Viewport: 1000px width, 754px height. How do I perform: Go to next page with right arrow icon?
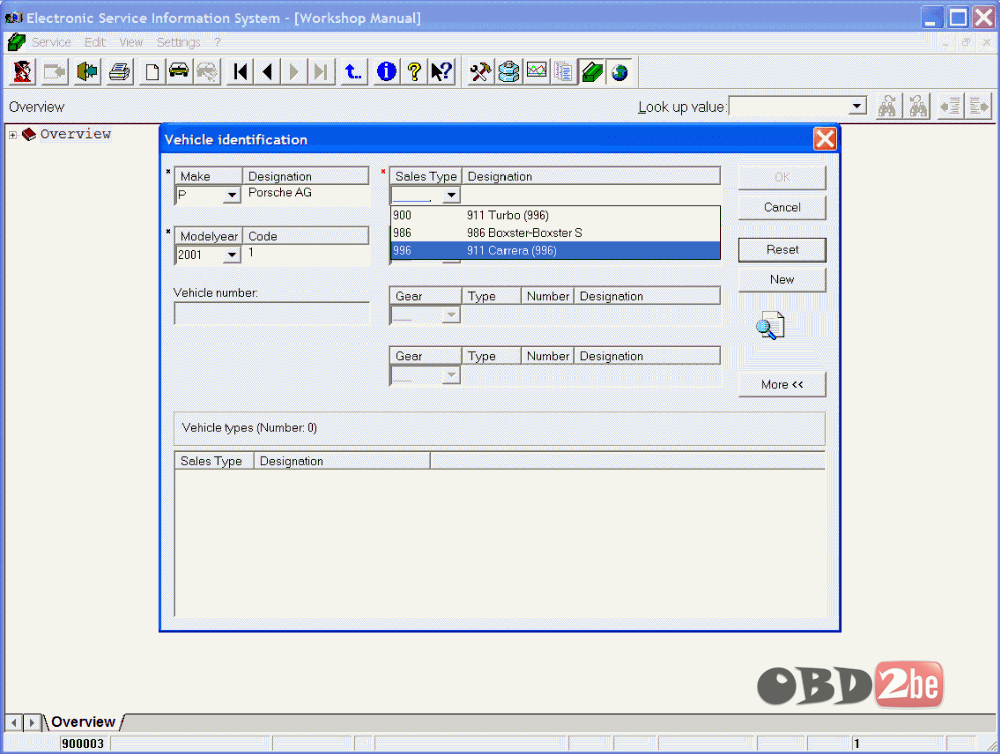(x=294, y=71)
